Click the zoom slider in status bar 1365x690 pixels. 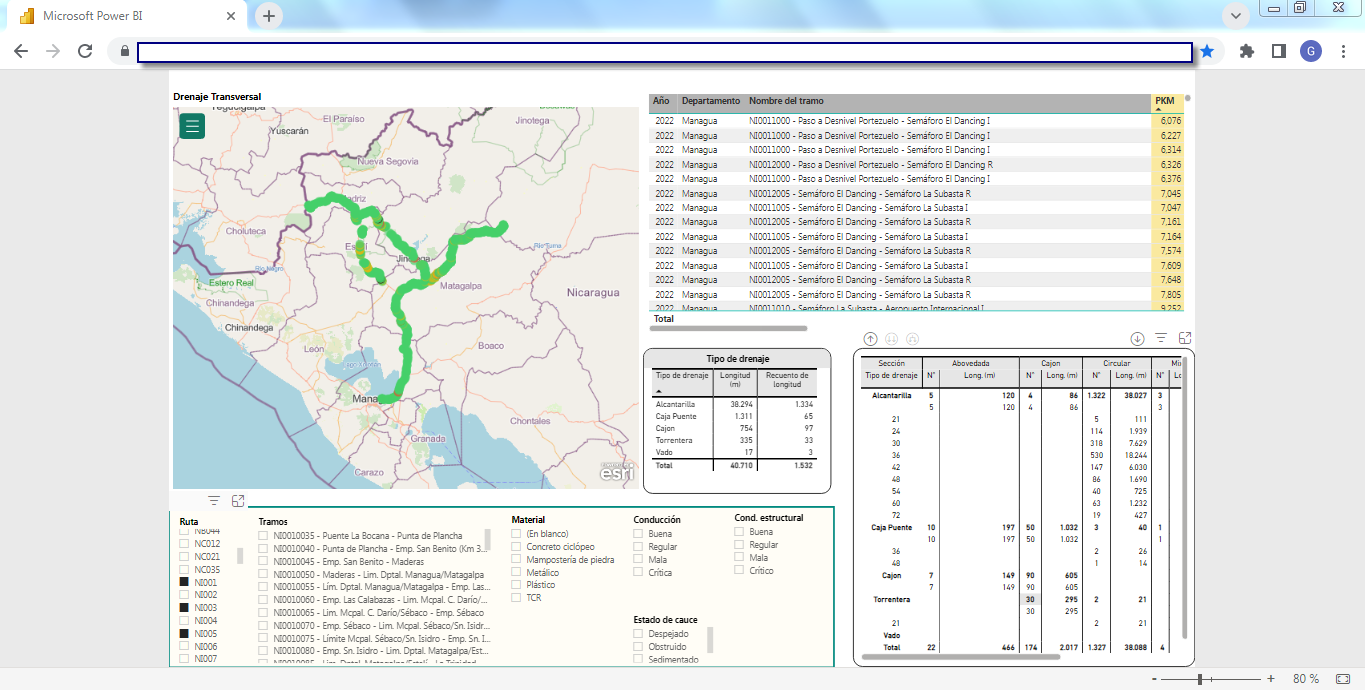[1199, 679]
